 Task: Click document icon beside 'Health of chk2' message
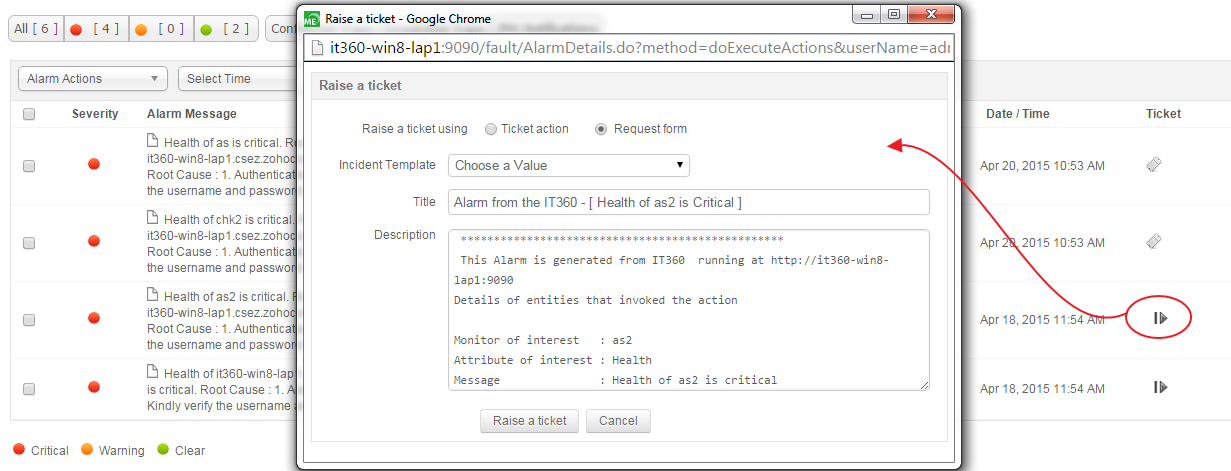pos(153,218)
